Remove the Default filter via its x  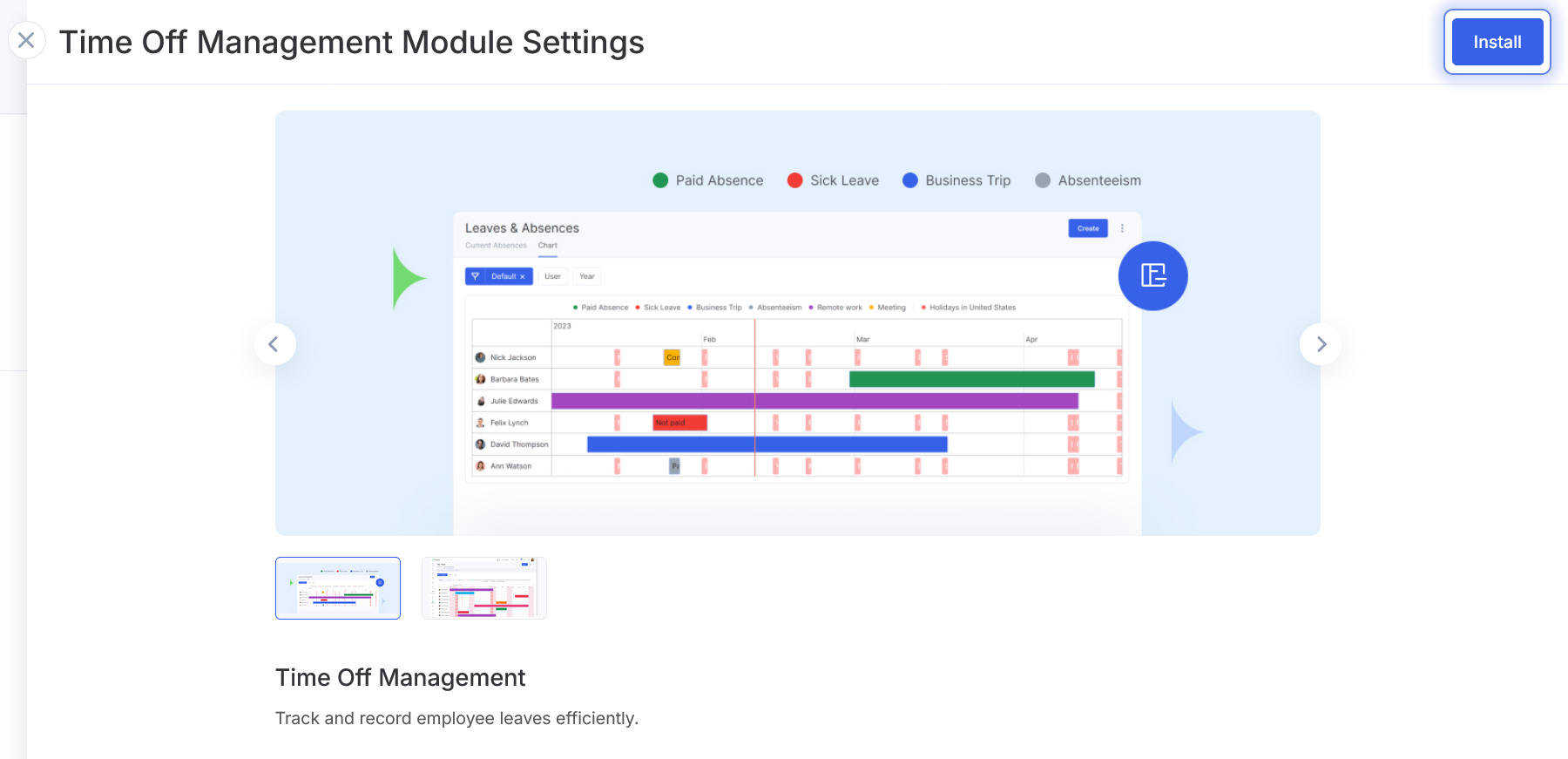point(523,276)
